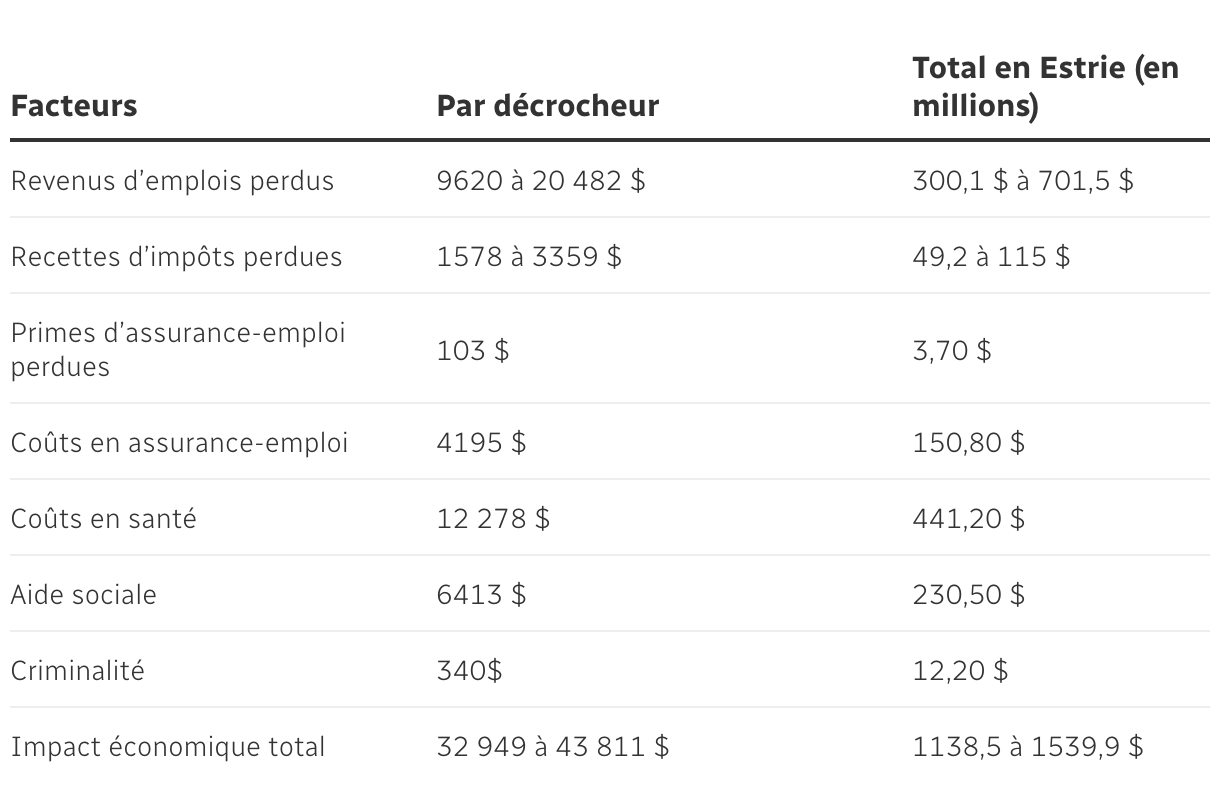Select the "Revenus d'emplois perdus" row label
This screenshot has height=792, width=1220.
click(x=172, y=181)
